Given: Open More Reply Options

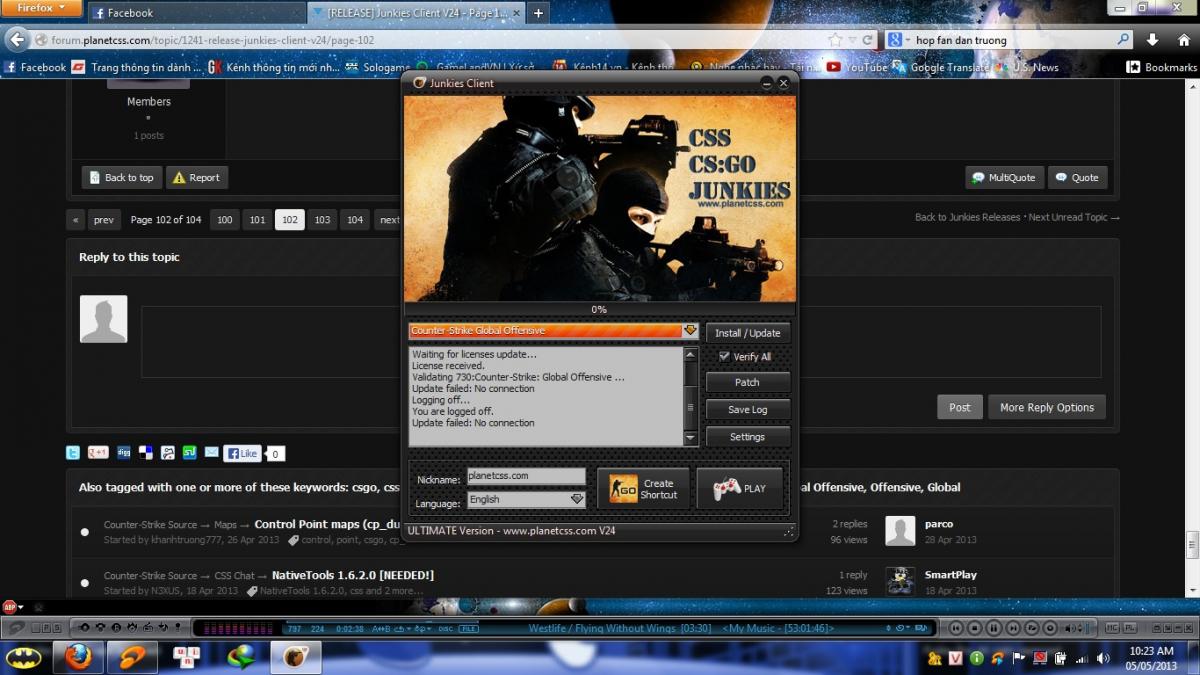Looking at the screenshot, I should 1047,407.
